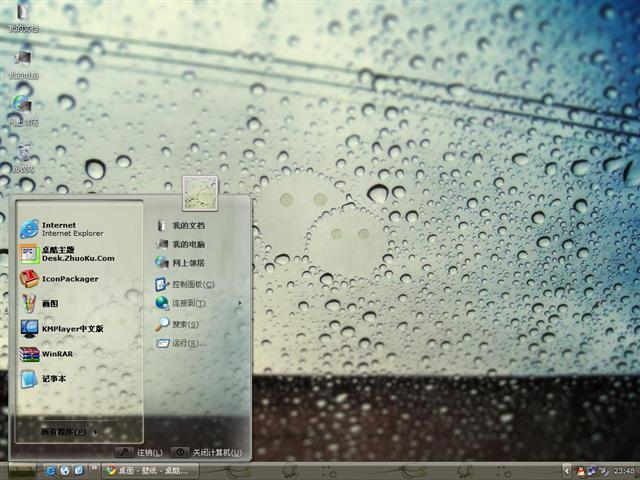Screen dimensions: 640x480
Task: Open IconPackager in the Start menu
Action: point(60,279)
